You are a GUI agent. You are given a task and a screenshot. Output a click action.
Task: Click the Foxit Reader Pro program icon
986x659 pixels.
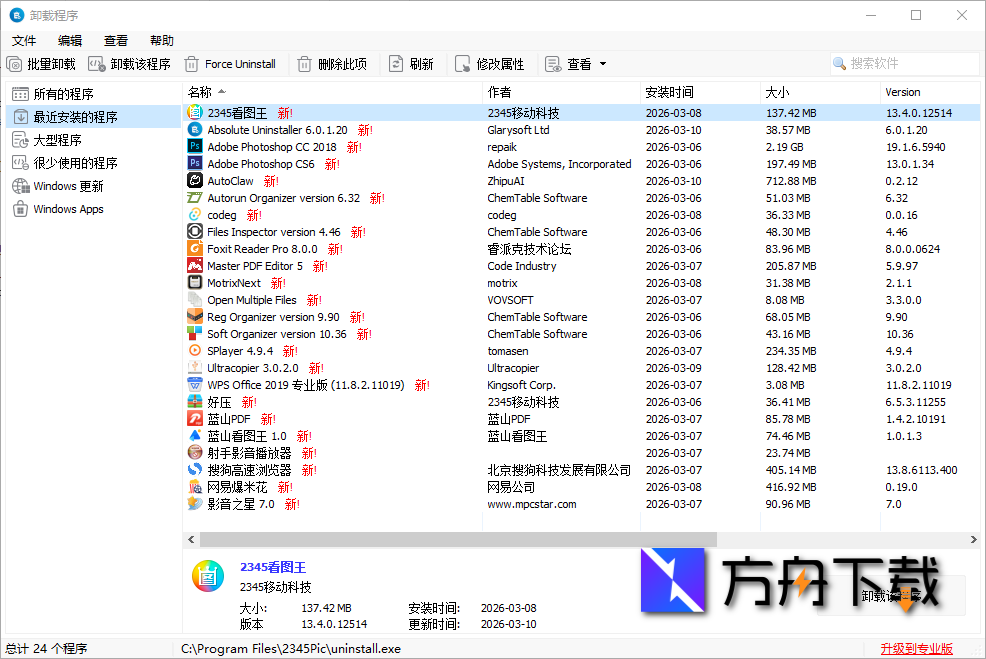[194, 249]
